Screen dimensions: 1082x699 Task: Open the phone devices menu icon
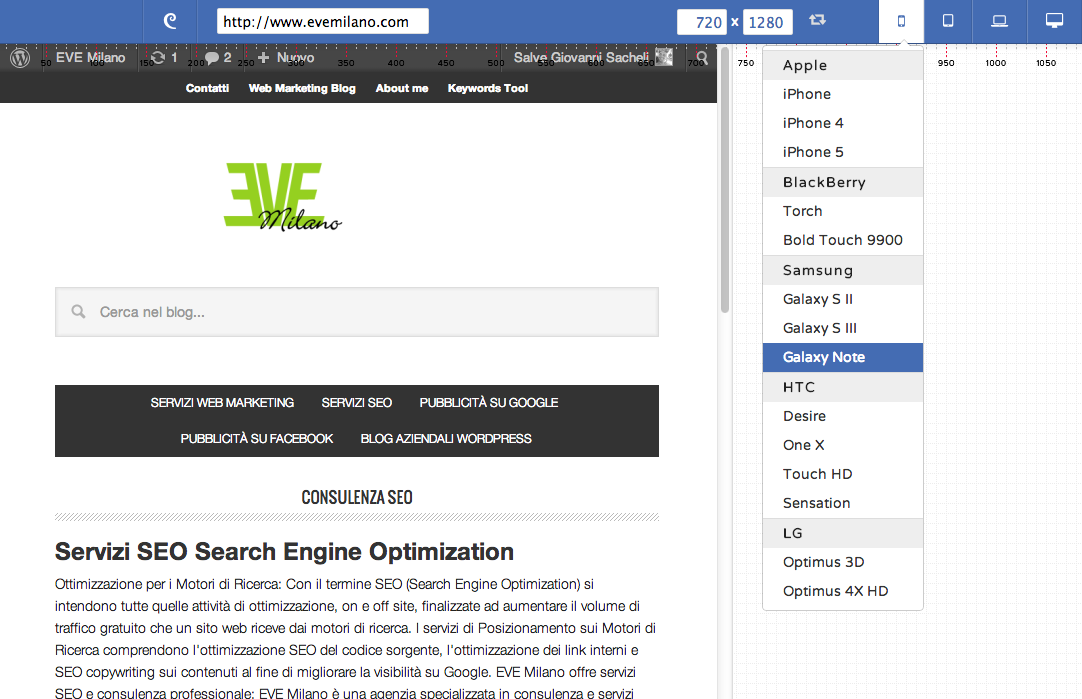click(x=901, y=21)
